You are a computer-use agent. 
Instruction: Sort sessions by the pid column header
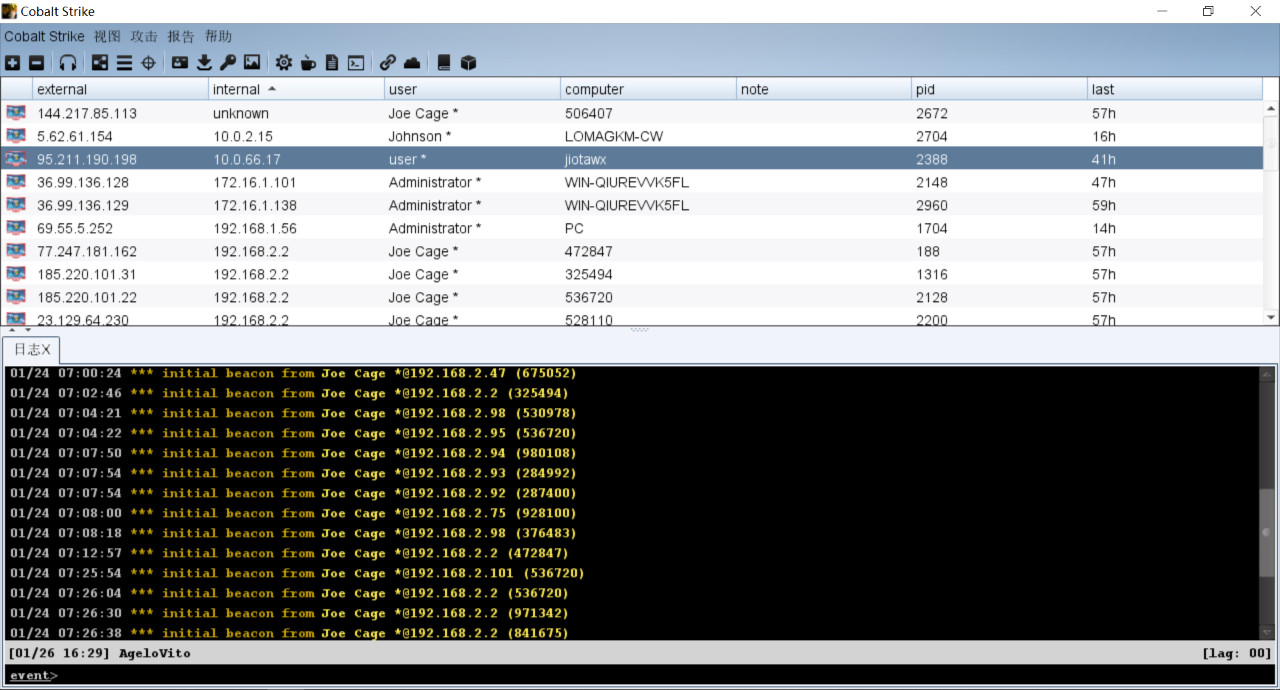(1000, 89)
